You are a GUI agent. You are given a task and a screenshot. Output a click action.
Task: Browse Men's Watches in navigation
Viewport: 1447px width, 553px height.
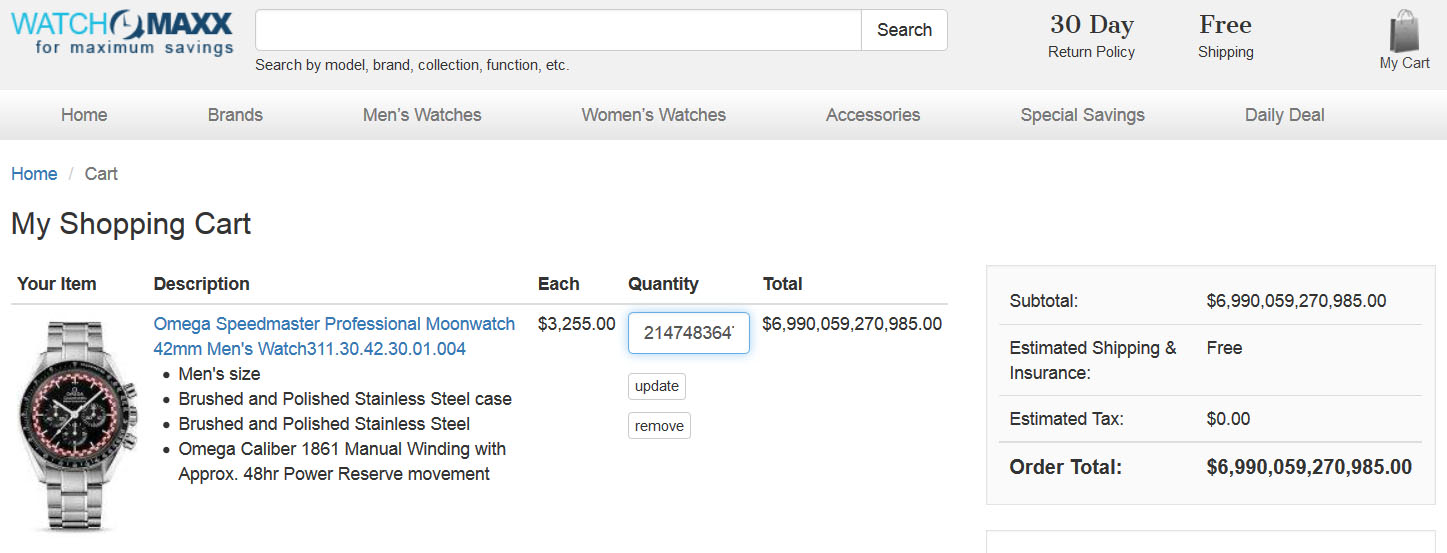422,115
